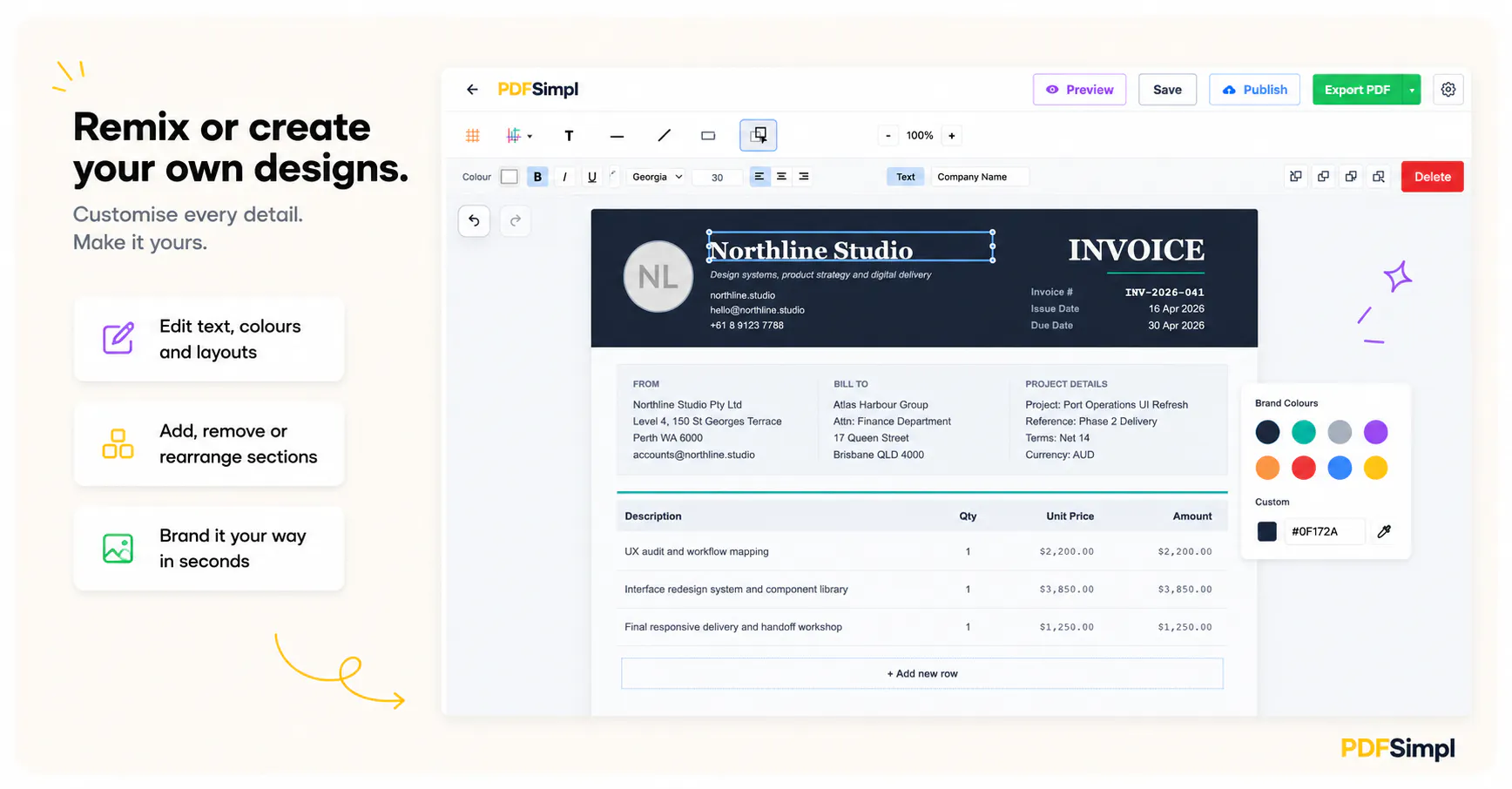Viewport: 1512px width, 789px height.
Task: Toggle underline formatting
Action: coord(592,177)
